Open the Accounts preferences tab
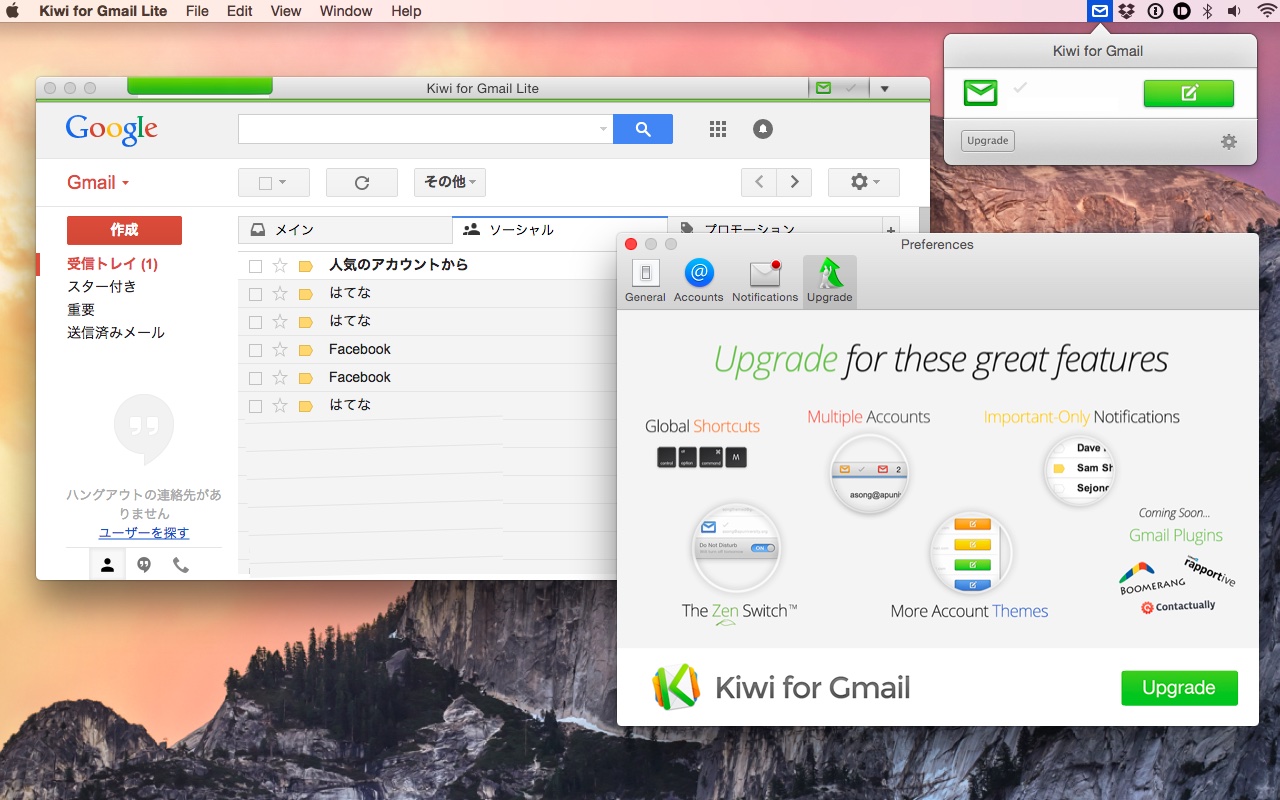The image size is (1280, 800). coord(698,281)
